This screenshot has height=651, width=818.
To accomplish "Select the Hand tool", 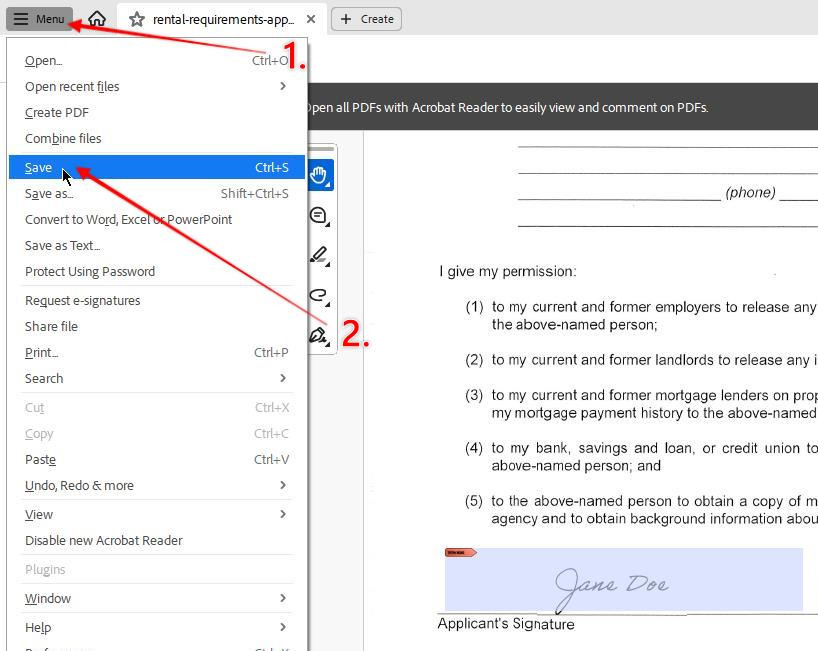I will [x=319, y=175].
